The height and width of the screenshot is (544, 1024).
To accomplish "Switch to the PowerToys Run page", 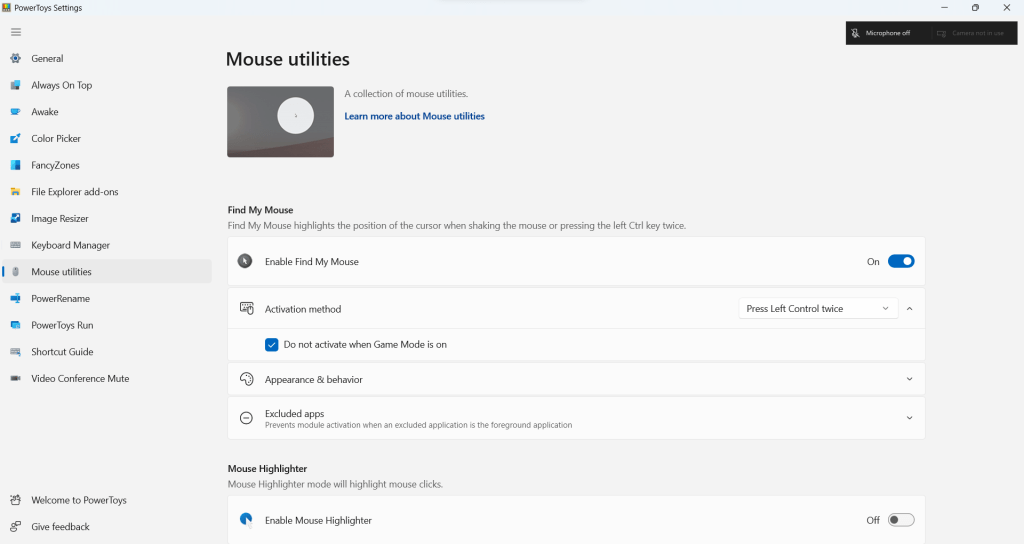I will point(107,325).
